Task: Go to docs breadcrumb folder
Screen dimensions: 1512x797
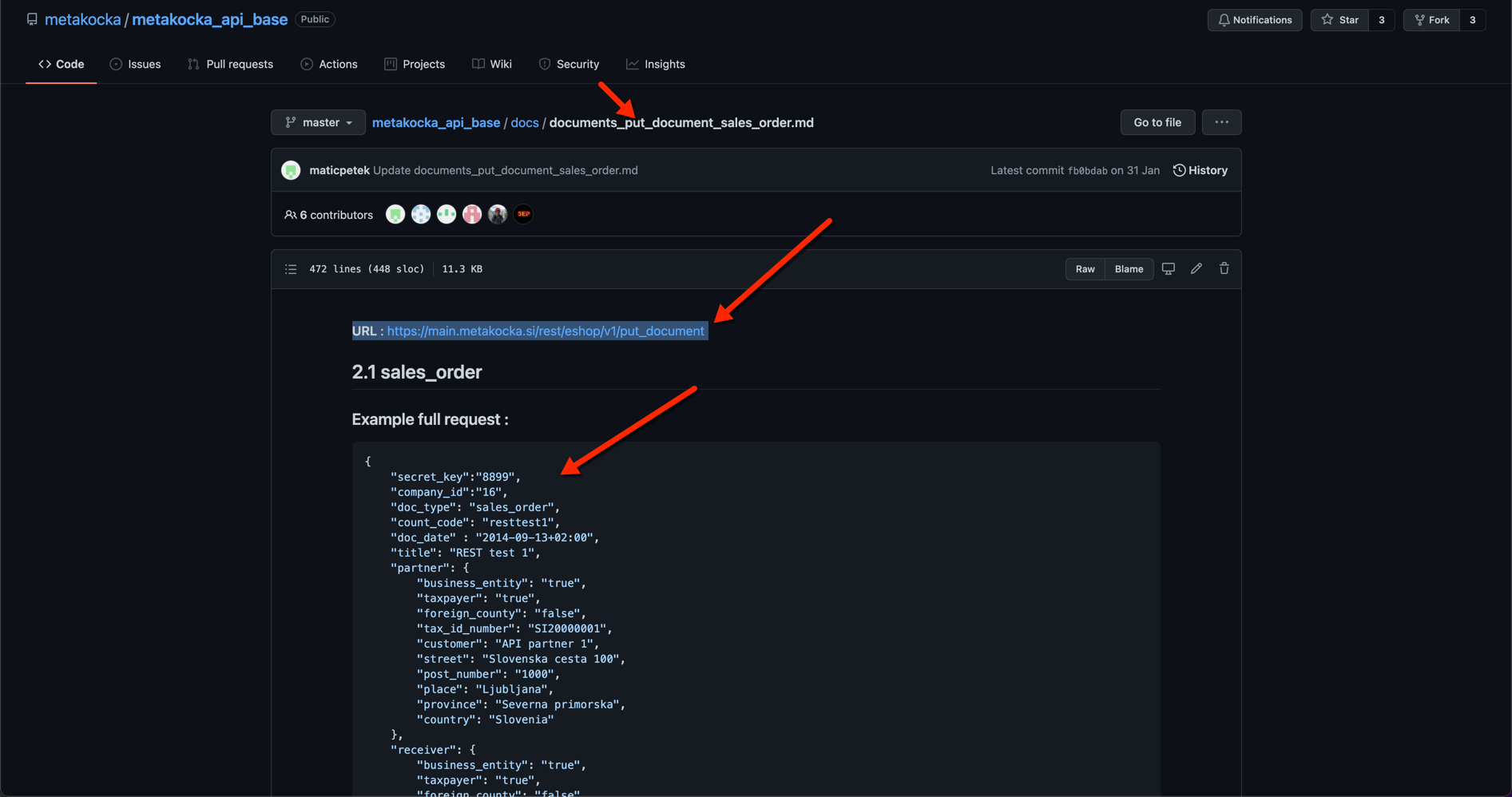Action: pos(525,122)
